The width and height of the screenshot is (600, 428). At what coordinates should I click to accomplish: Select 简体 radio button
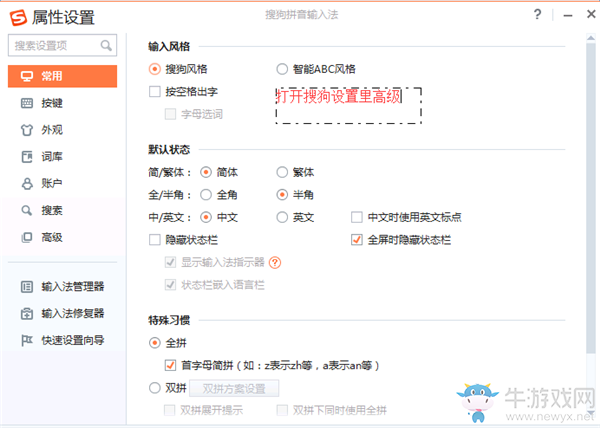coord(206,172)
